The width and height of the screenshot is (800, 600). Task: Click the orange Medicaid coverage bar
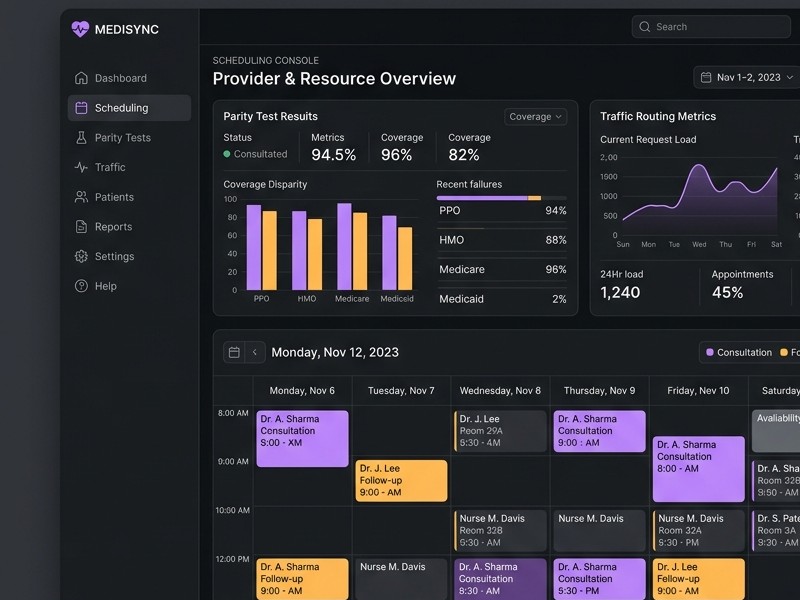click(x=405, y=258)
